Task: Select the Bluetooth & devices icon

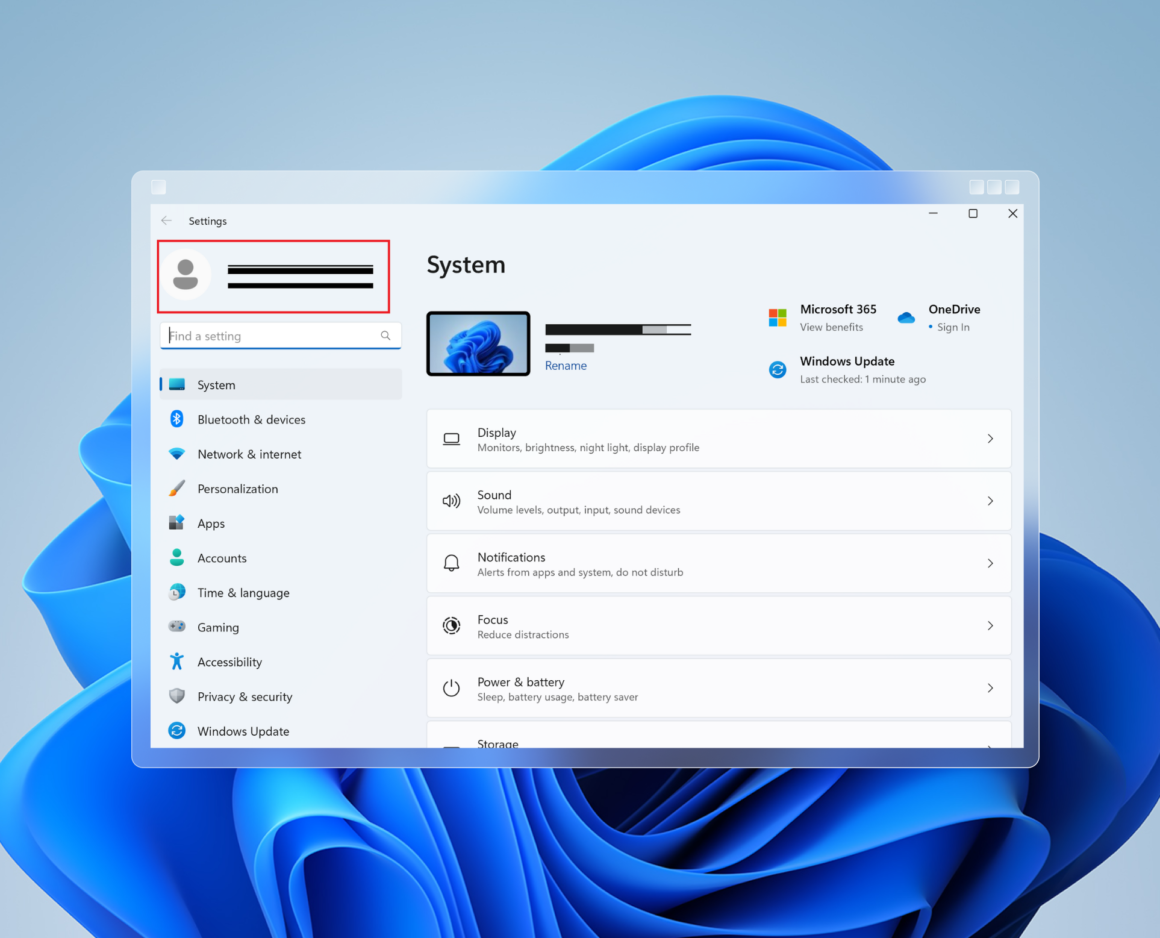Action: click(x=179, y=419)
